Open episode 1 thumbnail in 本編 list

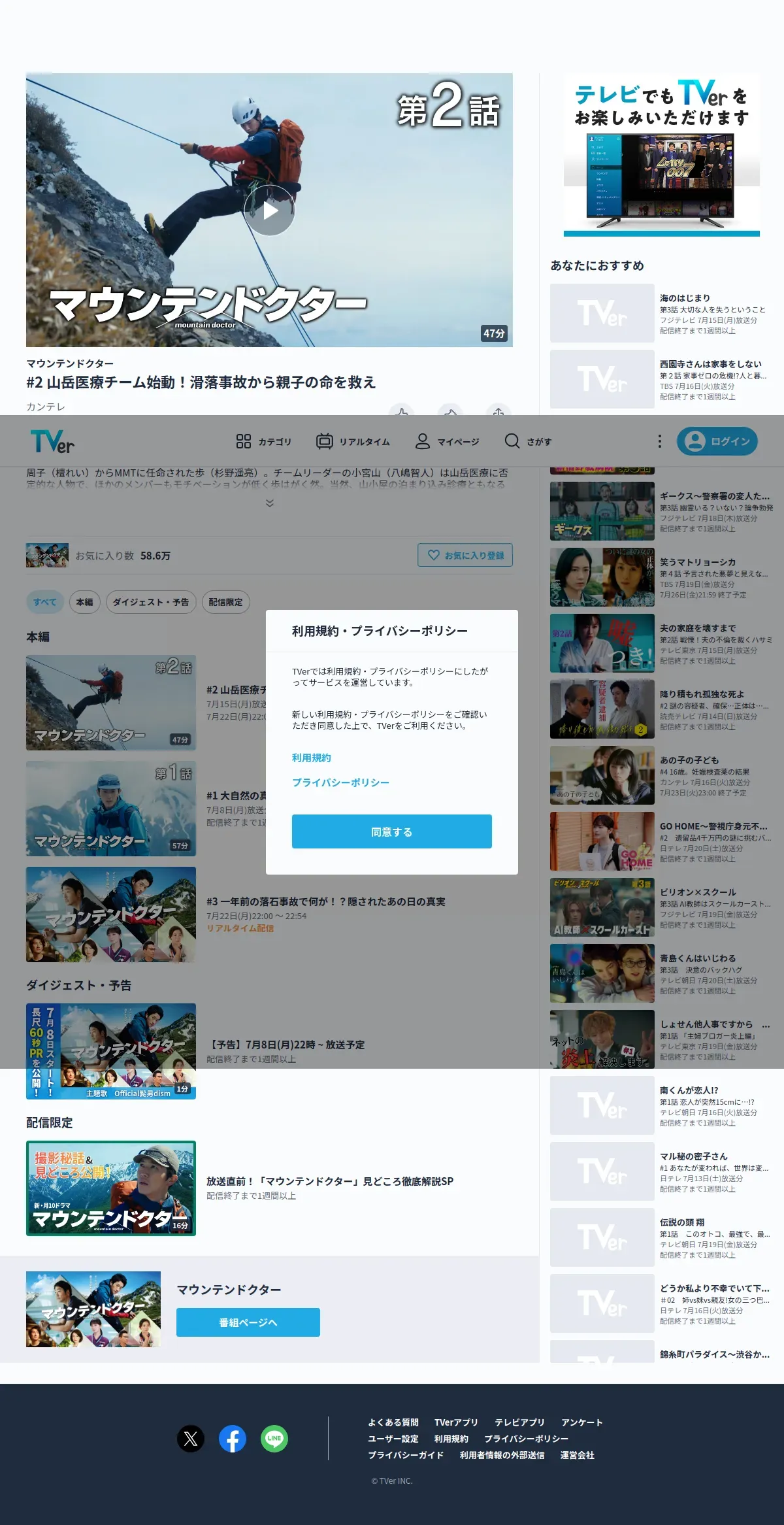tap(111, 809)
